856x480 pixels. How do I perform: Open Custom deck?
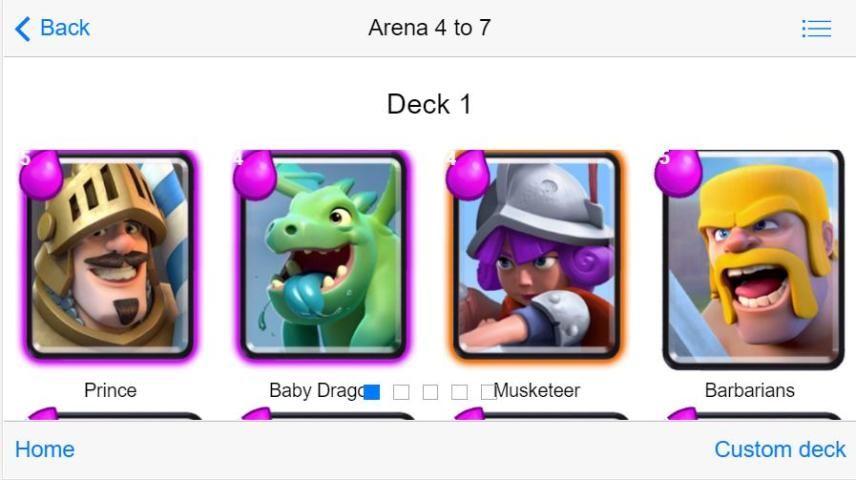pyautogui.click(x=780, y=449)
